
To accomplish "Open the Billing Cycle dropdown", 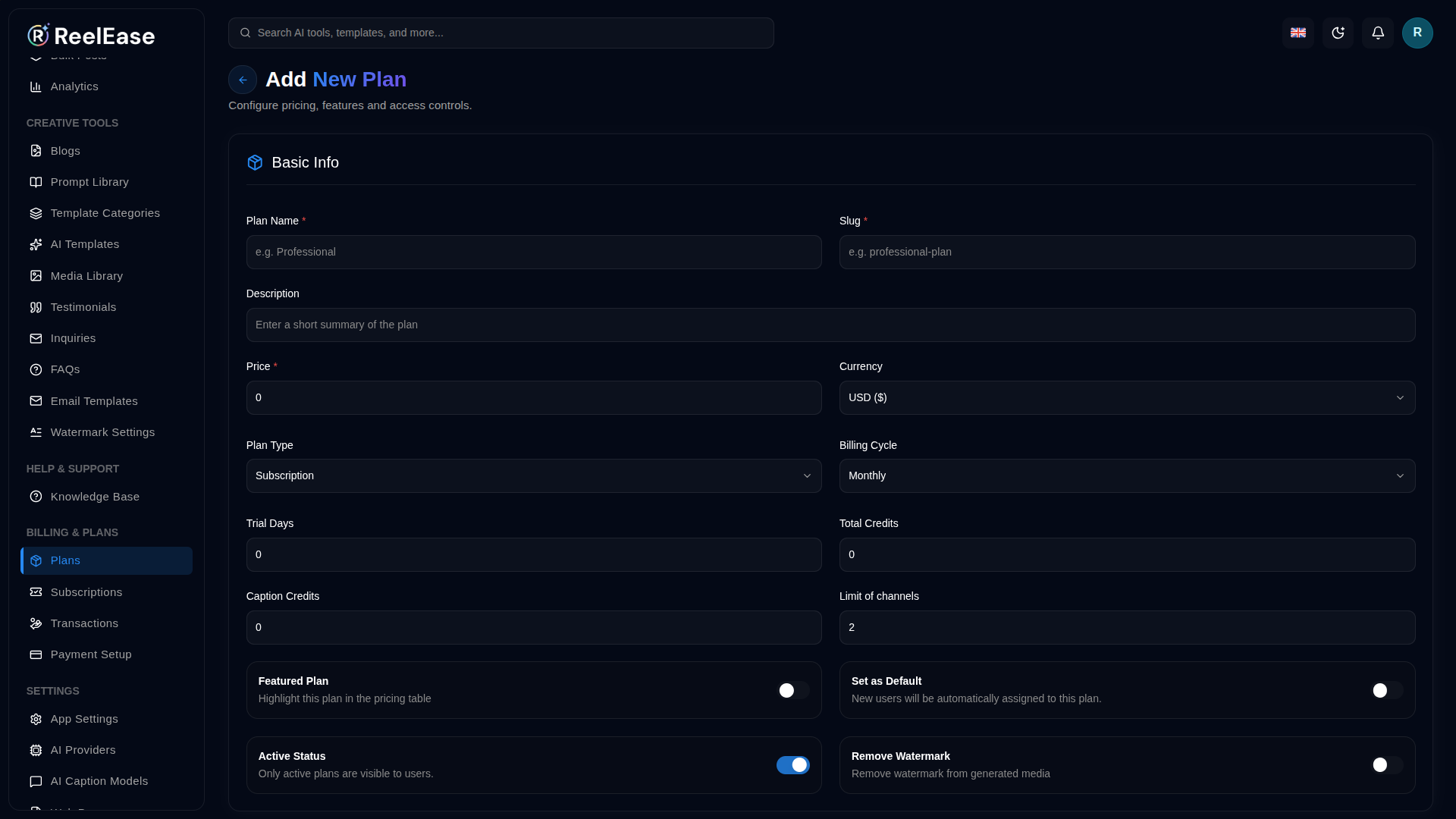I will pyautogui.click(x=1127, y=475).
